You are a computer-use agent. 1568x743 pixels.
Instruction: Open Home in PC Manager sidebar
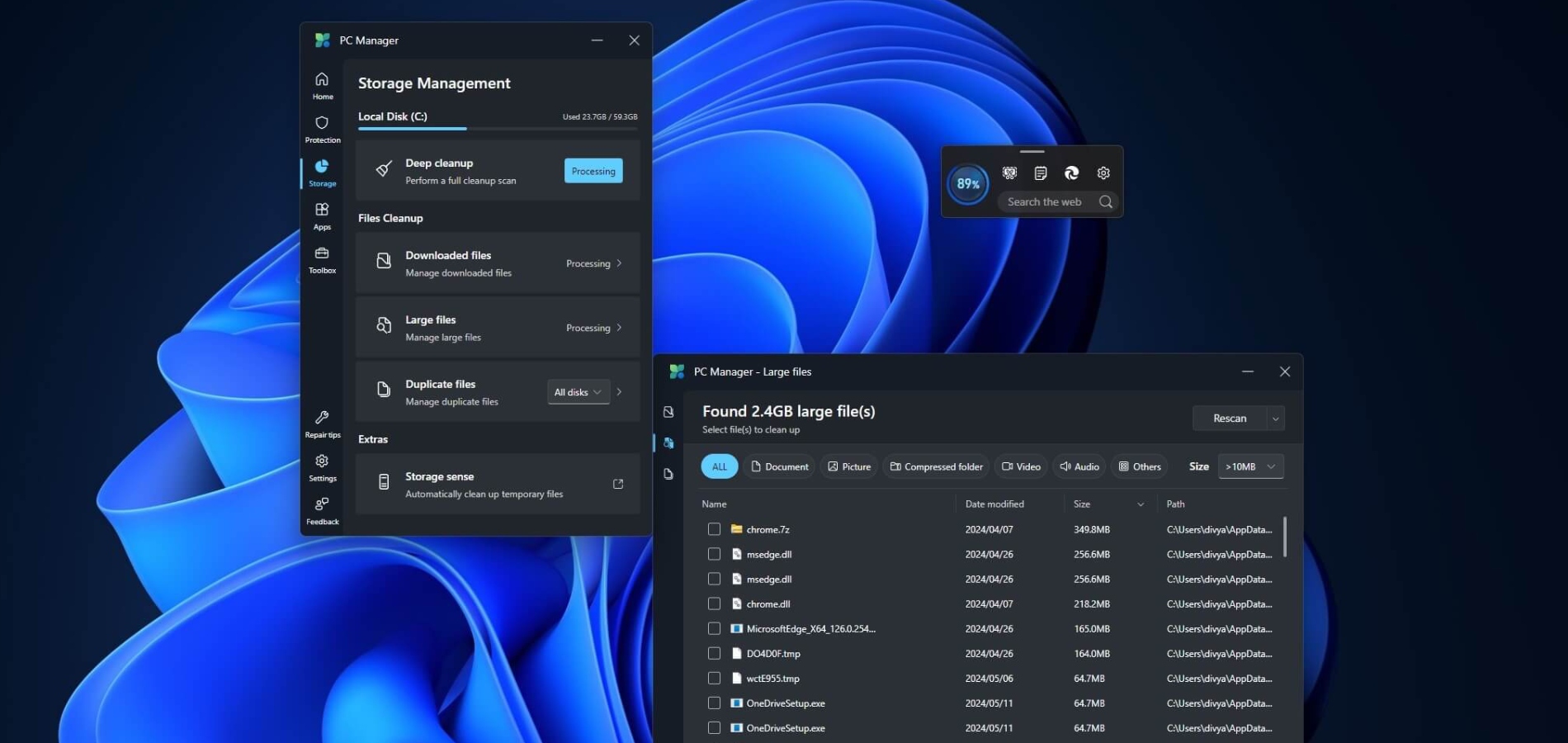pyautogui.click(x=322, y=85)
